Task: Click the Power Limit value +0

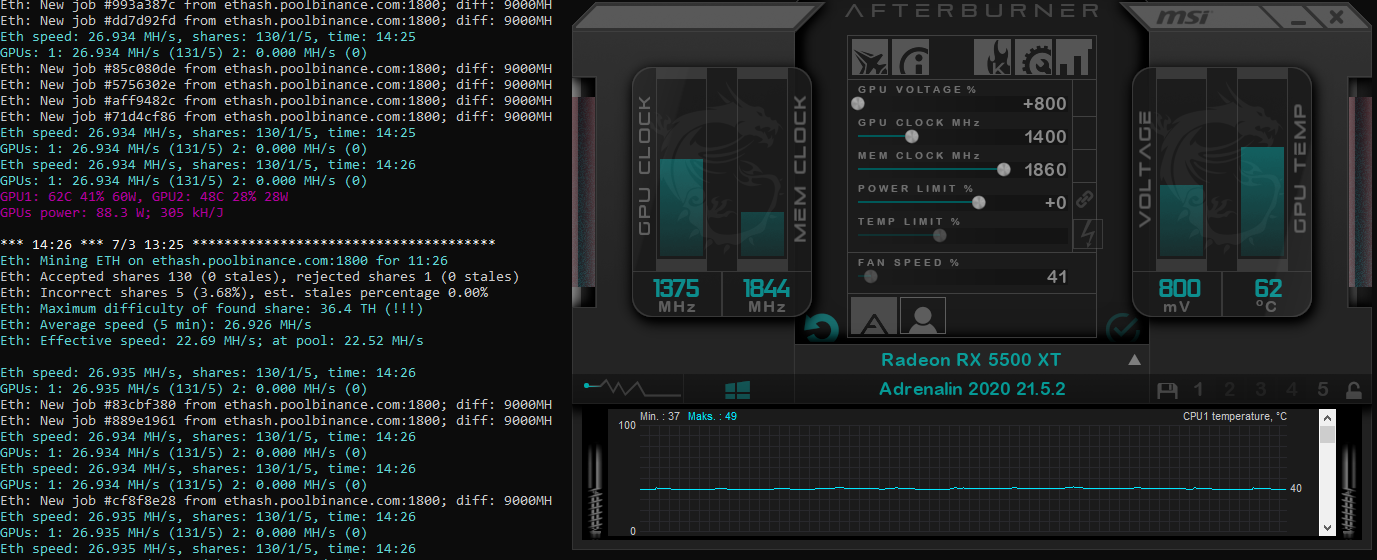Action: tap(1055, 202)
